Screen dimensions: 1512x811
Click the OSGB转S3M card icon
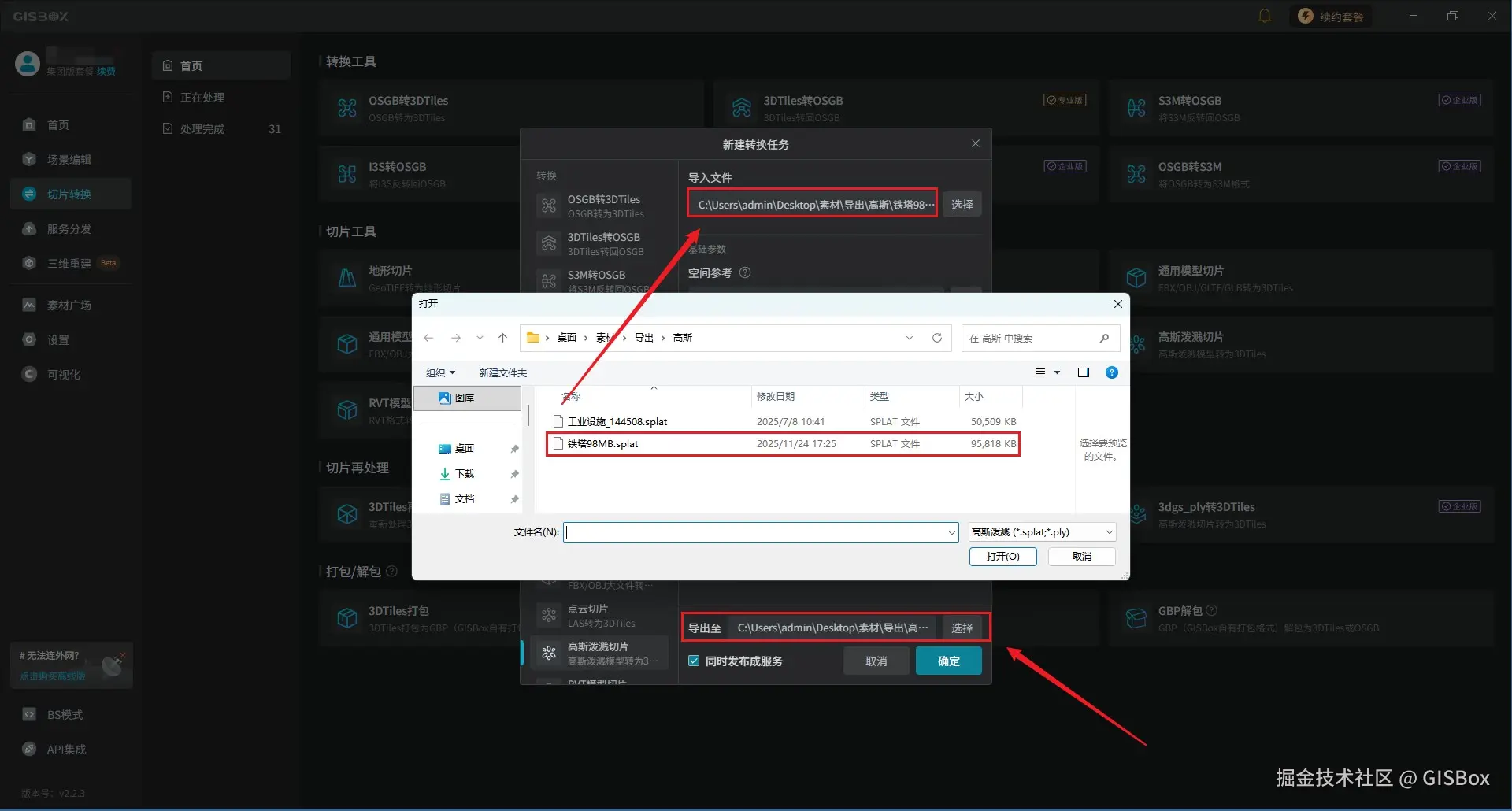(x=1136, y=174)
